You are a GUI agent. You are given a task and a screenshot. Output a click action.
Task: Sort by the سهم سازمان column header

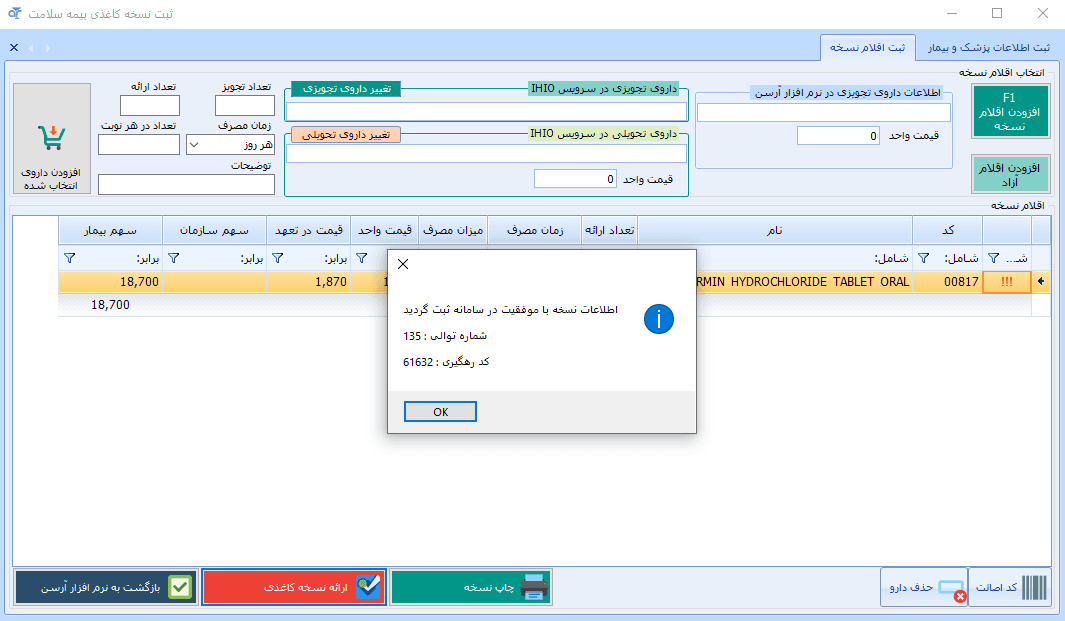point(214,230)
